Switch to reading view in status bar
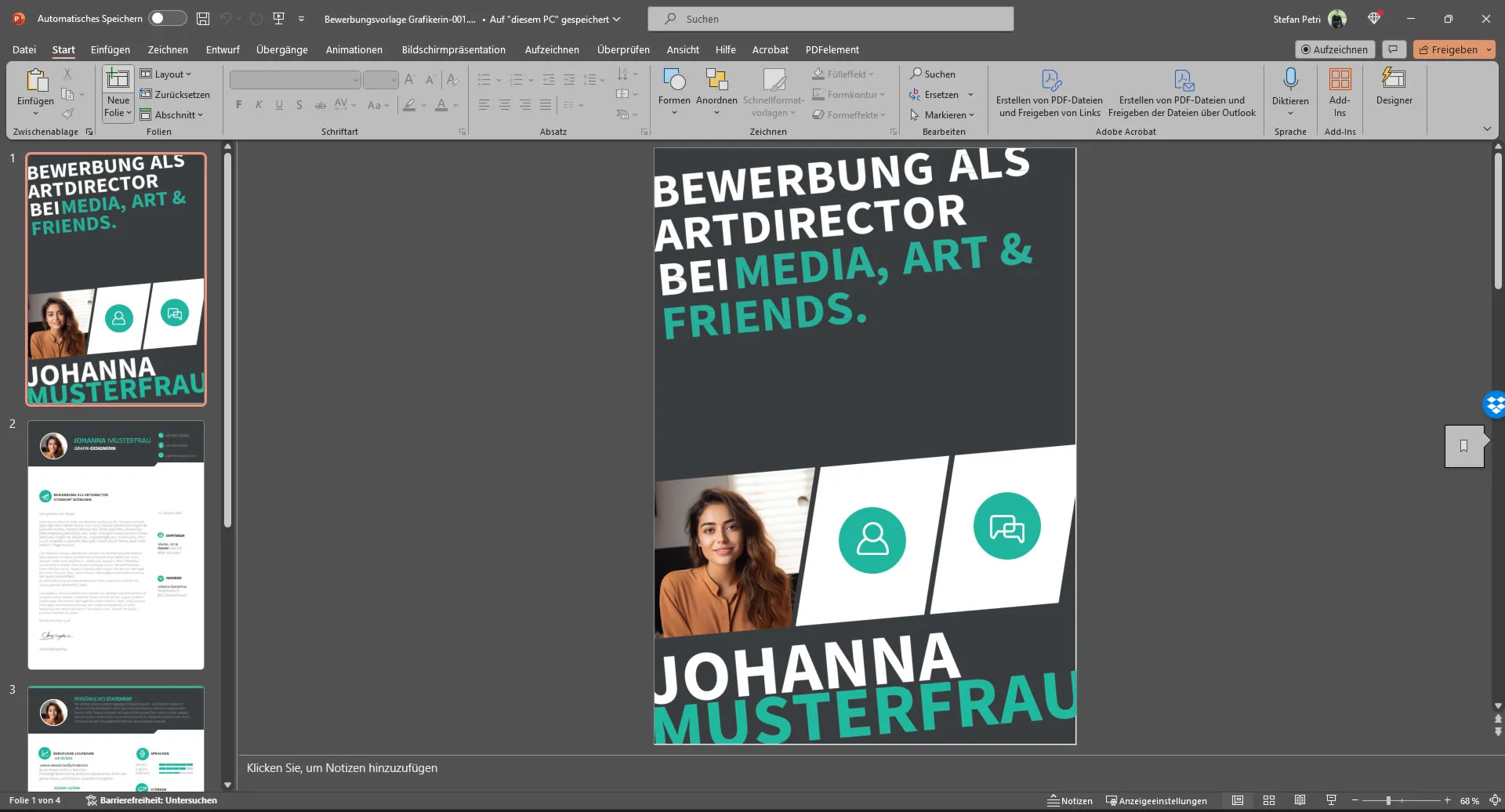The image size is (1505, 812). click(1300, 800)
